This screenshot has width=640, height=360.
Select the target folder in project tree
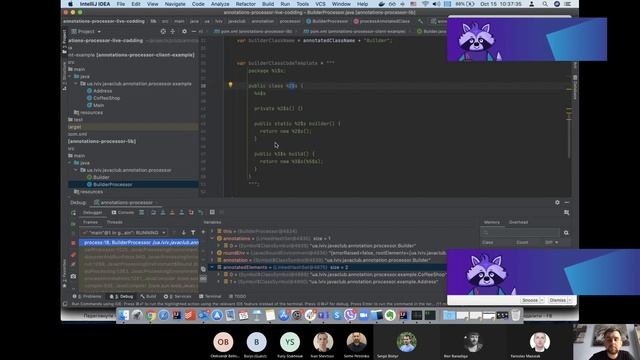point(133,127)
